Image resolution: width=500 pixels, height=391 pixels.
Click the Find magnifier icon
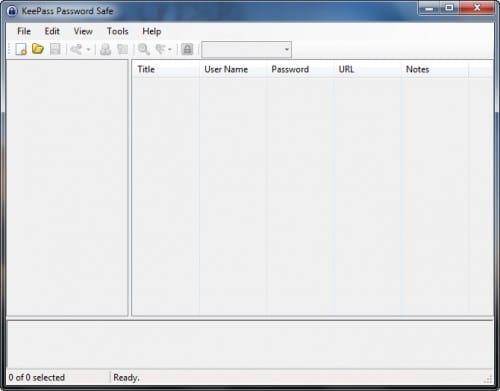(x=144, y=49)
